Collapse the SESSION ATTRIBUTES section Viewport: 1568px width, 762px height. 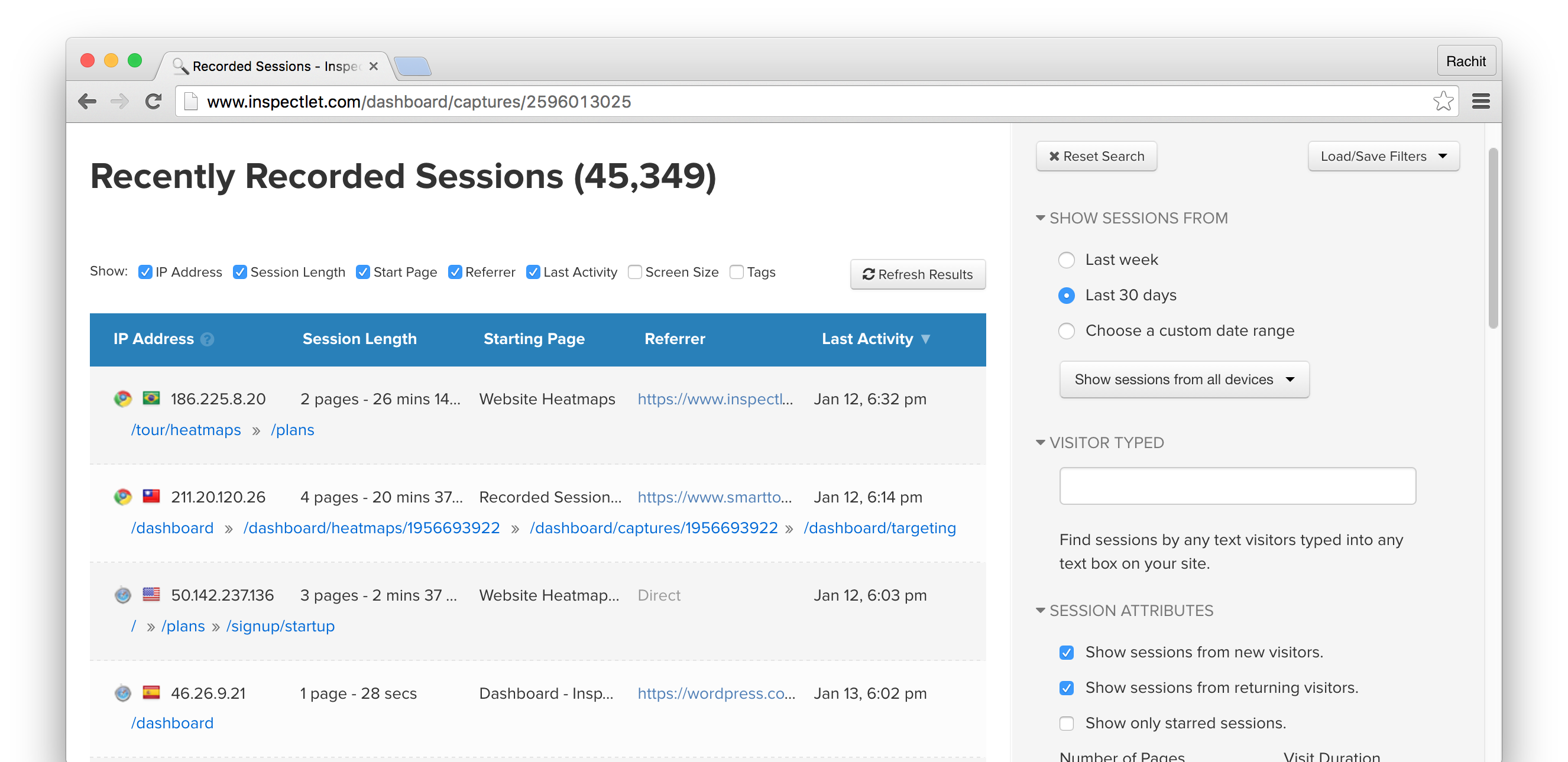pos(1040,611)
